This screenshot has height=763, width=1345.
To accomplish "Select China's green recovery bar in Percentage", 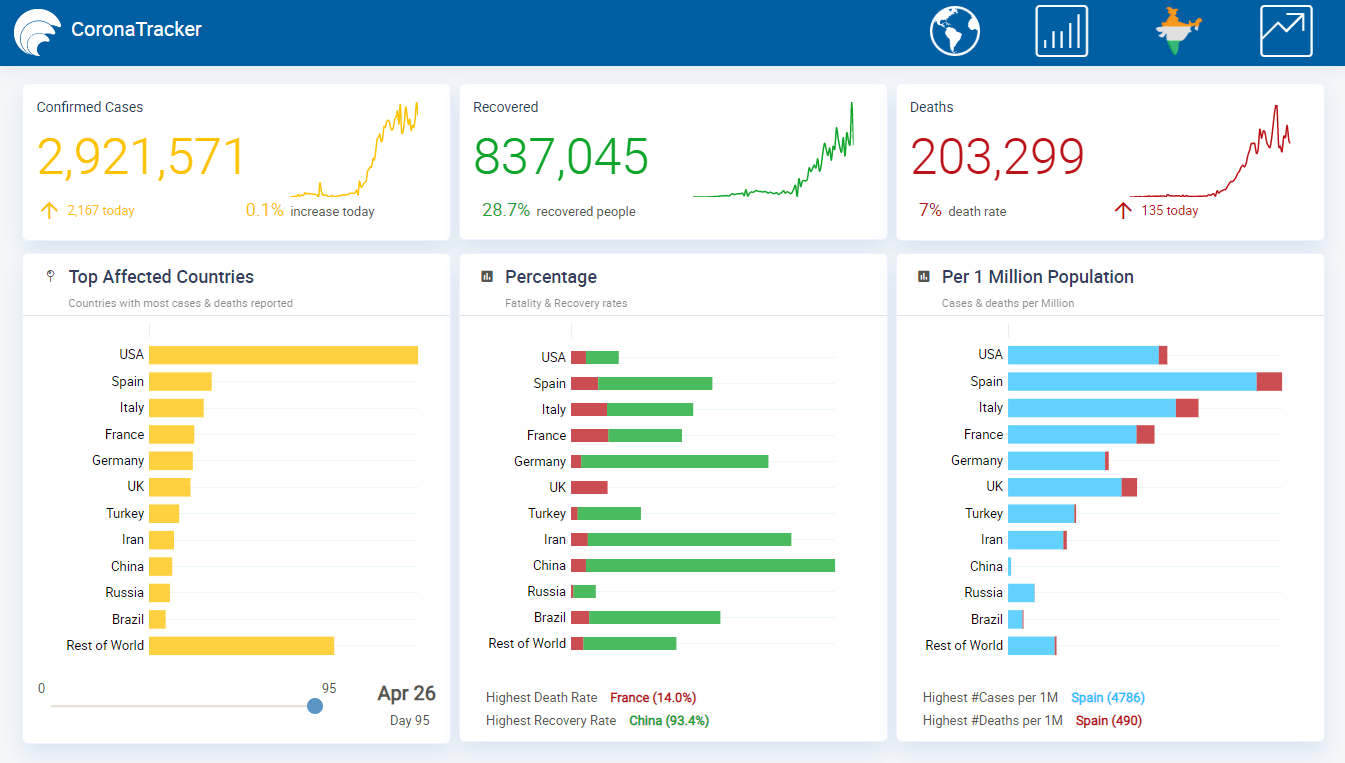I will tap(710, 566).
